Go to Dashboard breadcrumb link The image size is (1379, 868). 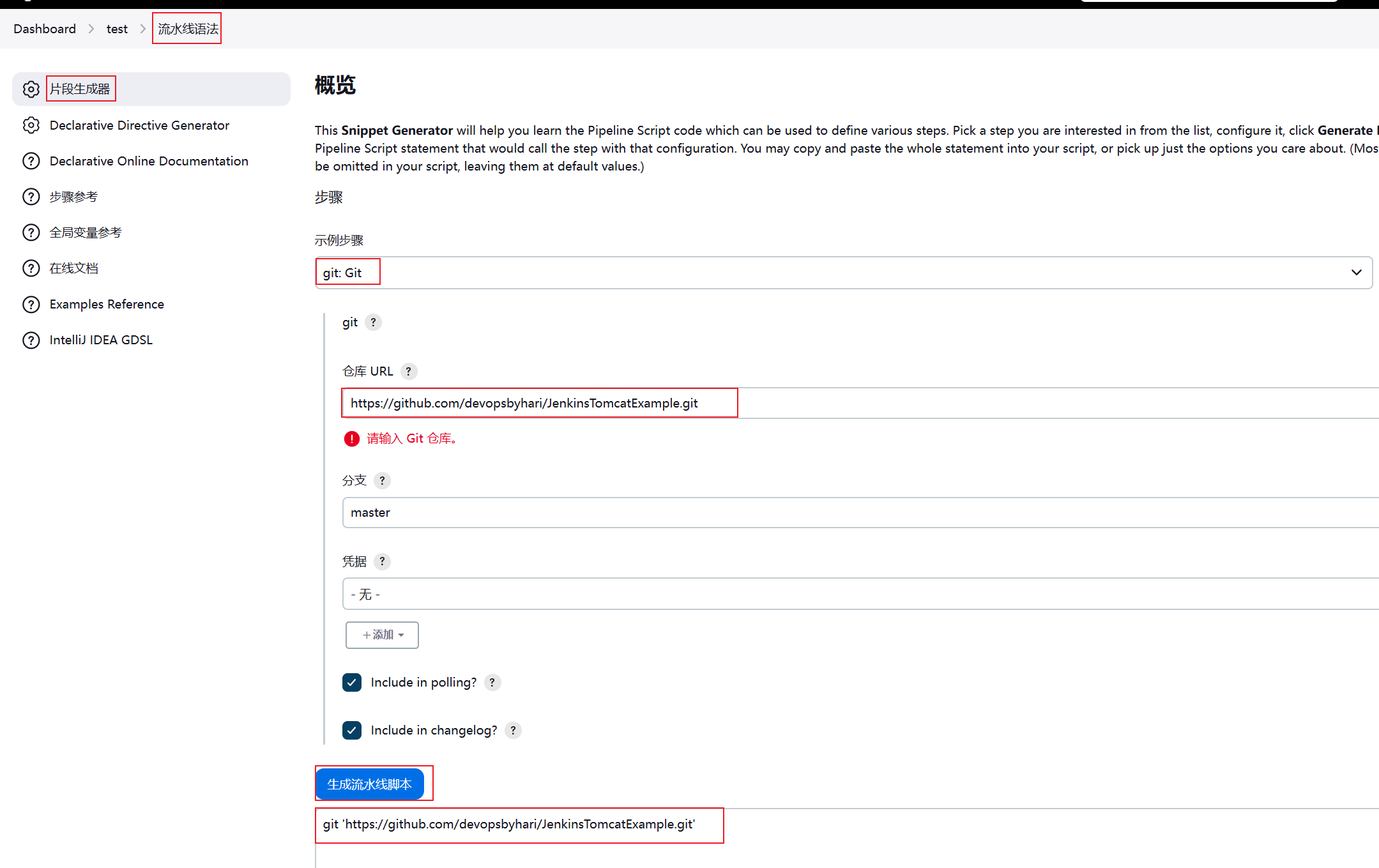[x=45, y=29]
